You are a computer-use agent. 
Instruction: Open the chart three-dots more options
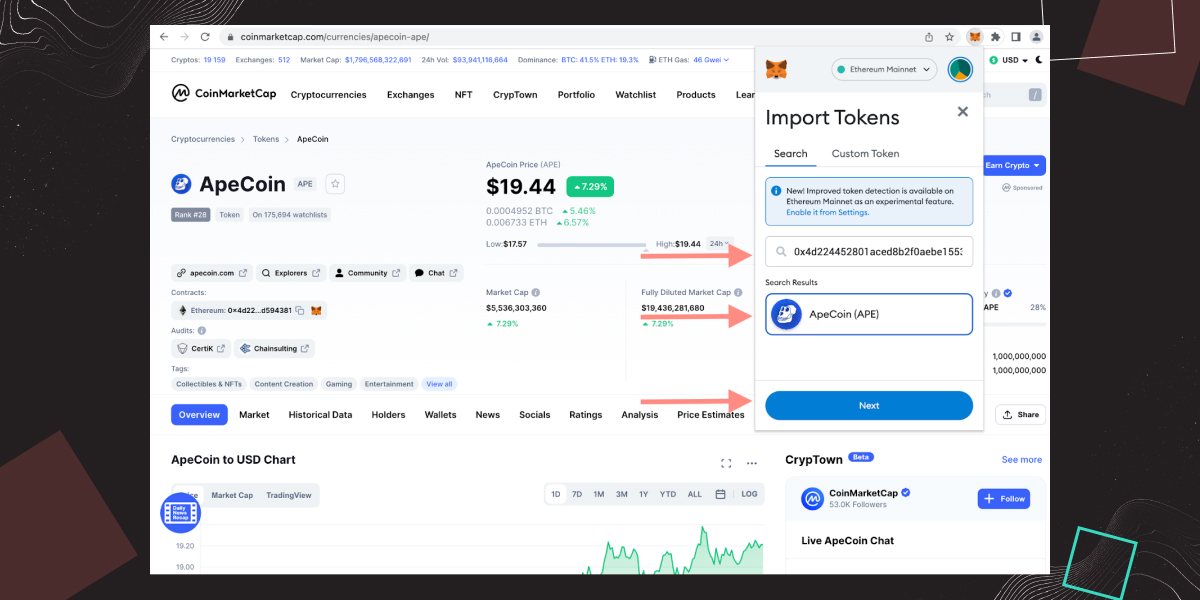pyautogui.click(x=752, y=463)
